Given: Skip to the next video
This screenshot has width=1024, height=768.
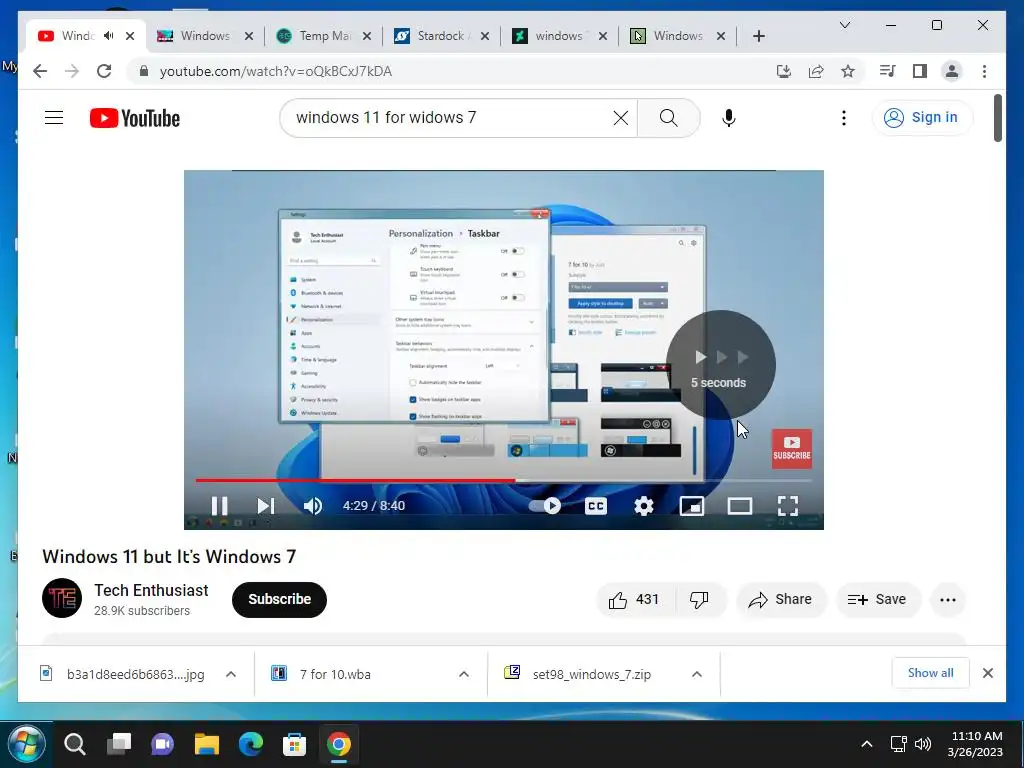Looking at the screenshot, I should (x=266, y=505).
